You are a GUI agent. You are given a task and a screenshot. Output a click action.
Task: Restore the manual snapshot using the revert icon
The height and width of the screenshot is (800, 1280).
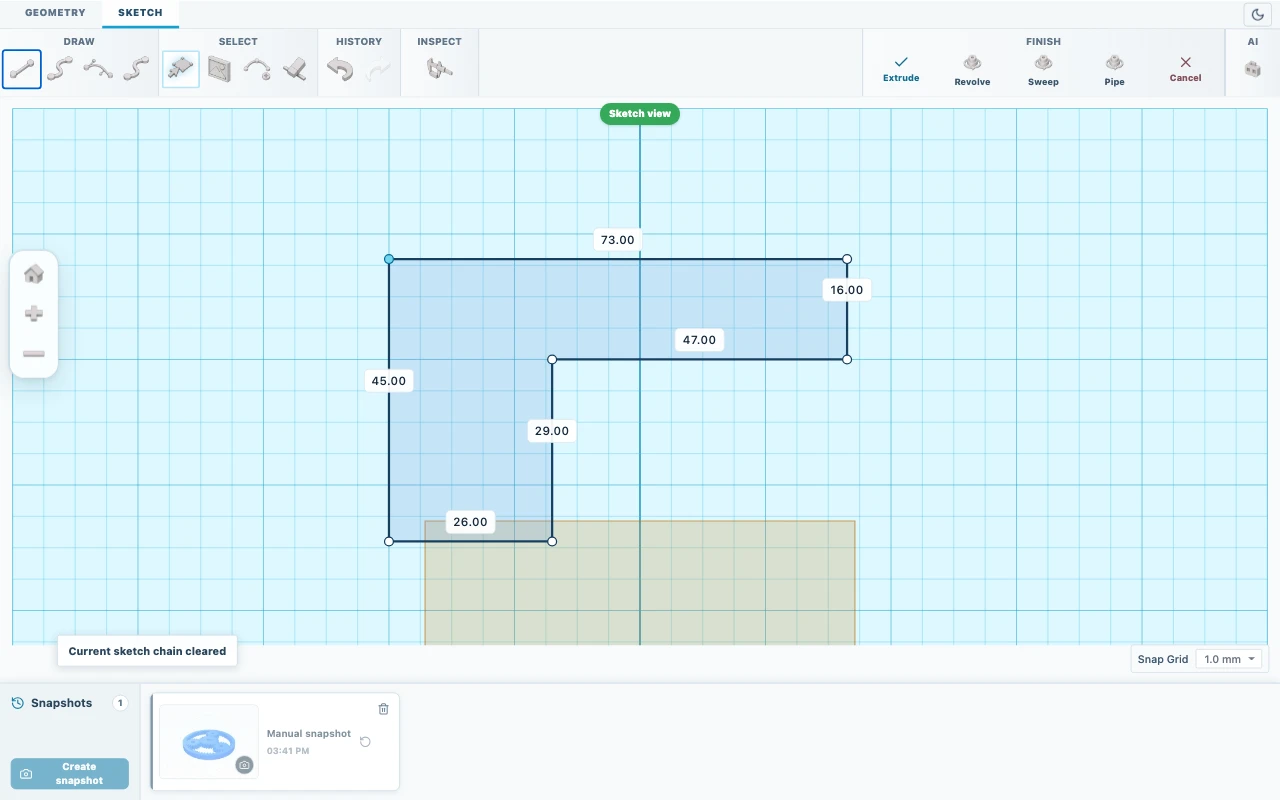365,742
